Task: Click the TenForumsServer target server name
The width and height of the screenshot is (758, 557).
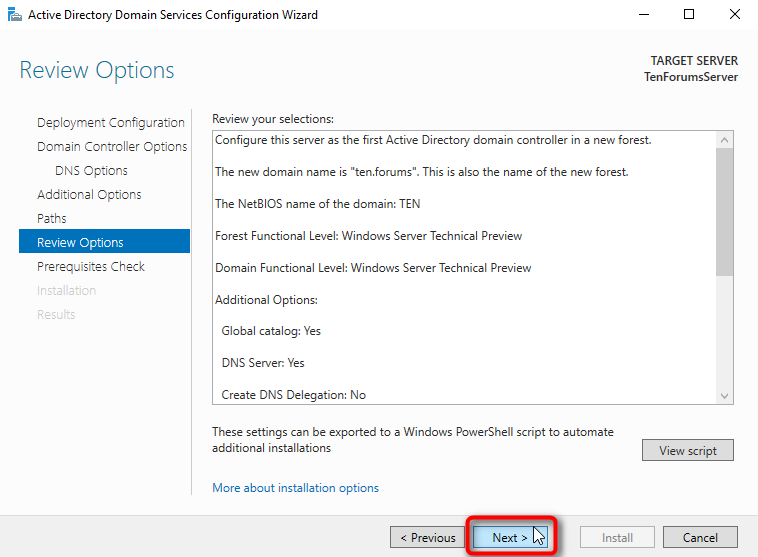Action: pos(691,77)
